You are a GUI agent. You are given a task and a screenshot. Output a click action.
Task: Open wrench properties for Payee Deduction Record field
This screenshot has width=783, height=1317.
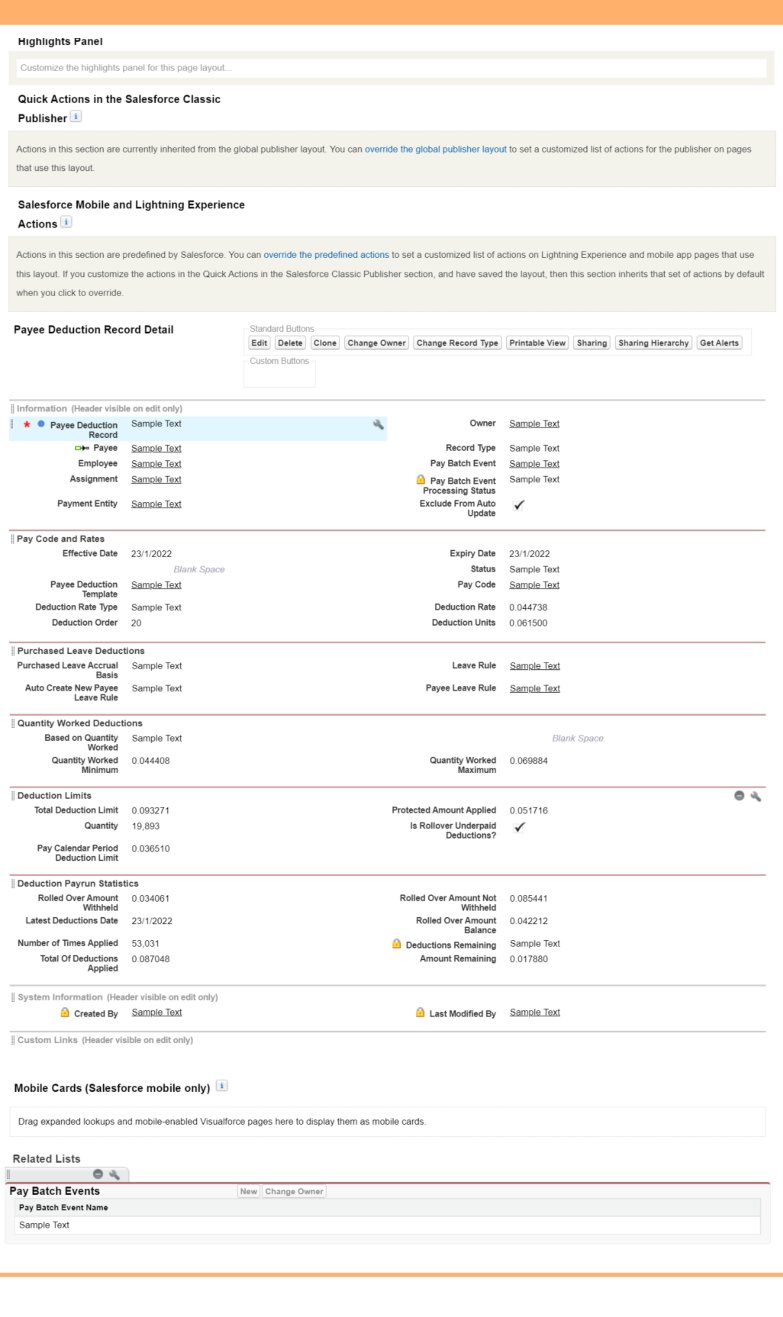(378, 425)
